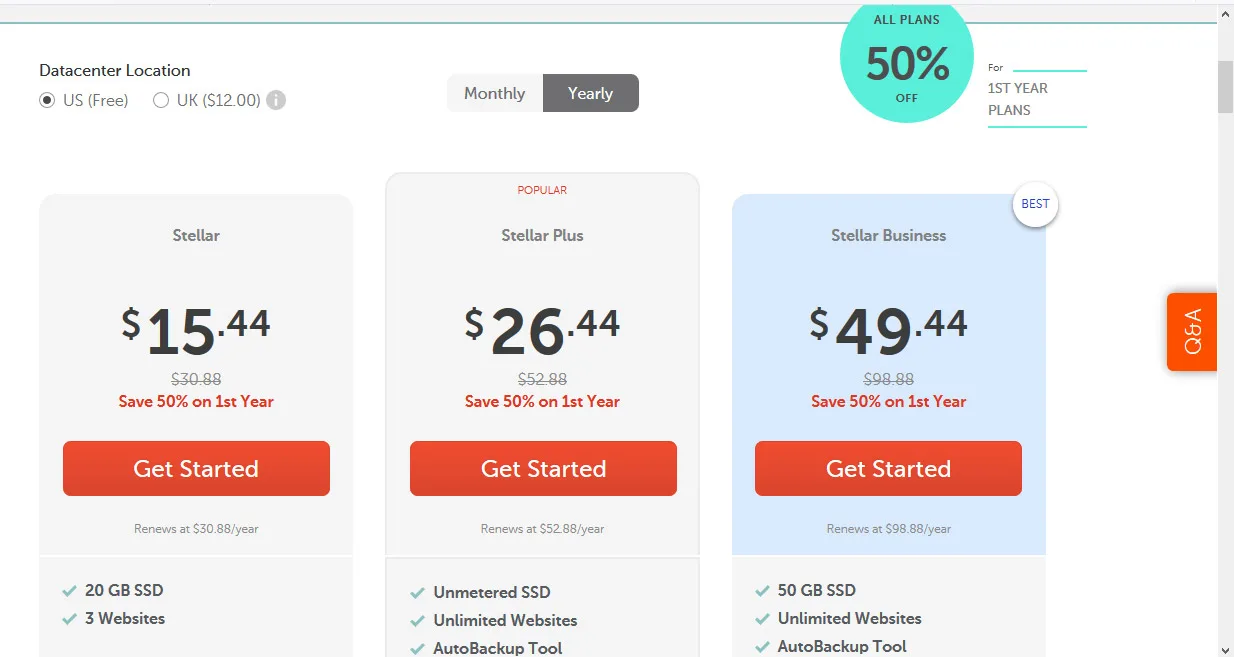Click the $26.44 price on Stellar Plus
The height and width of the screenshot is (657, 1234).
542,326
